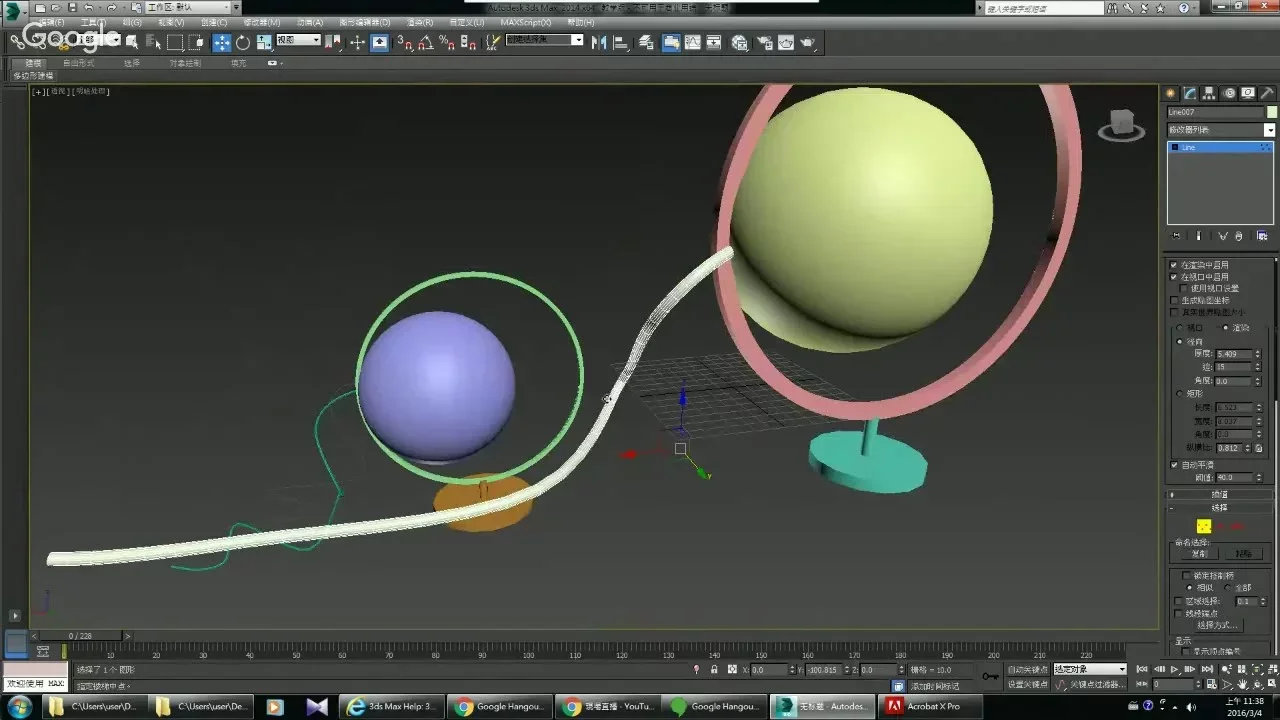Activate the Rotate tool
The width and height of the screenshot is (1280, 720).
pos(243,42)
